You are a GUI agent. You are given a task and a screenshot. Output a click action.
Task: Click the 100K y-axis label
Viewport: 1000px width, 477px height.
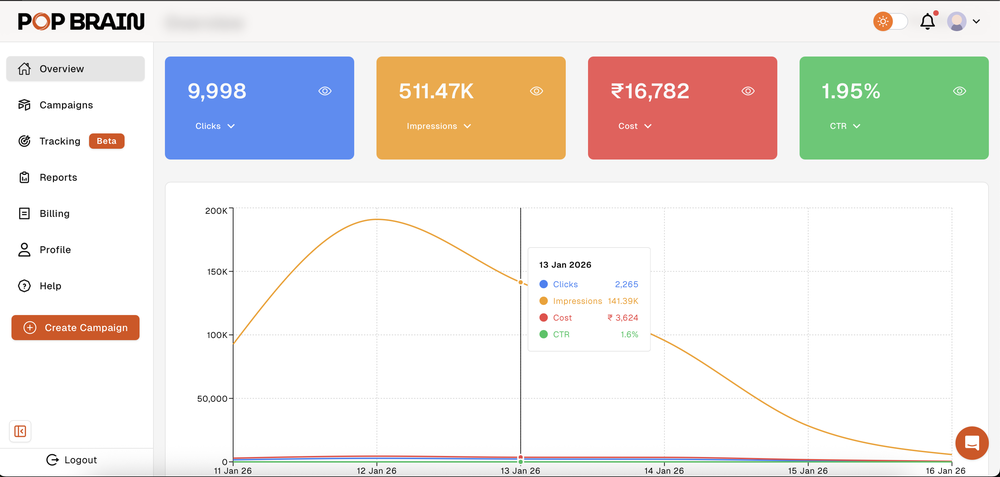tap(216, 335)
